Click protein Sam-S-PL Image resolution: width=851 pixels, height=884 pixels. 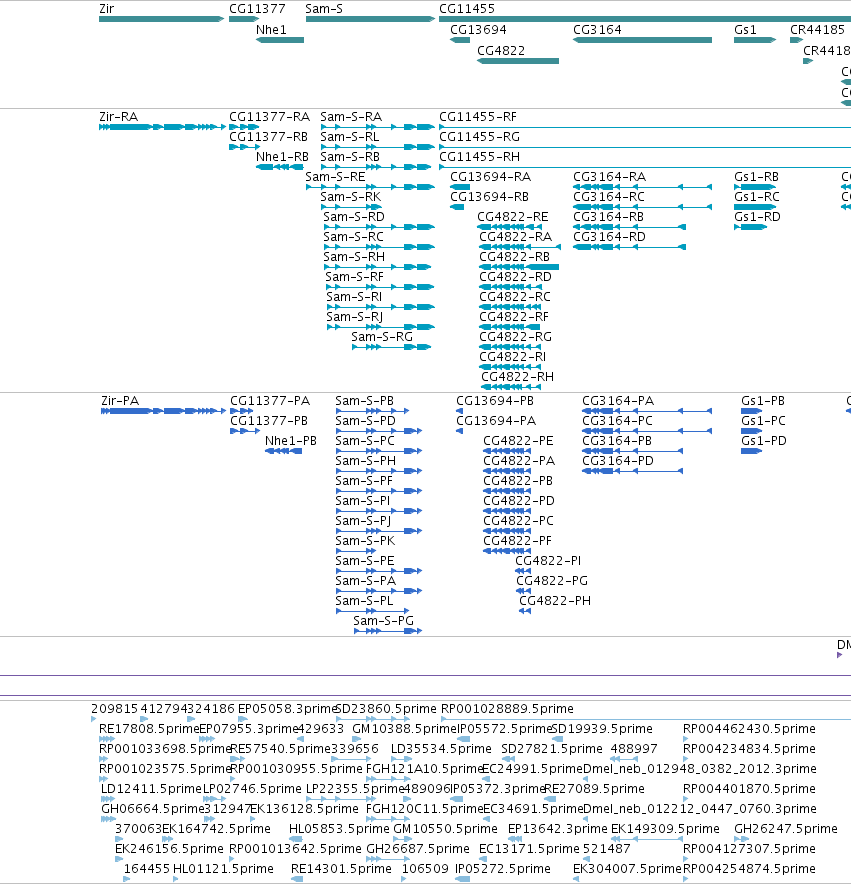point(372,611)
